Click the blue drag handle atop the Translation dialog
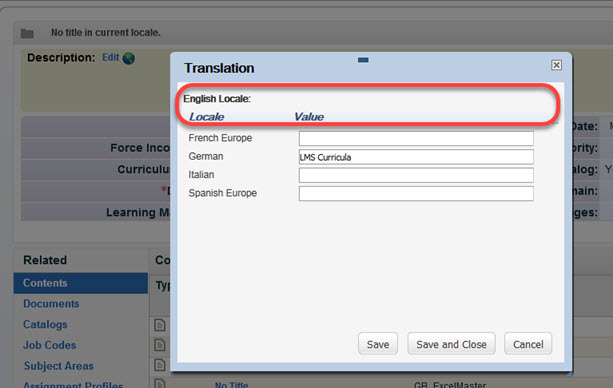Screen dimensions: 613x388 click(x=363, y=60)
